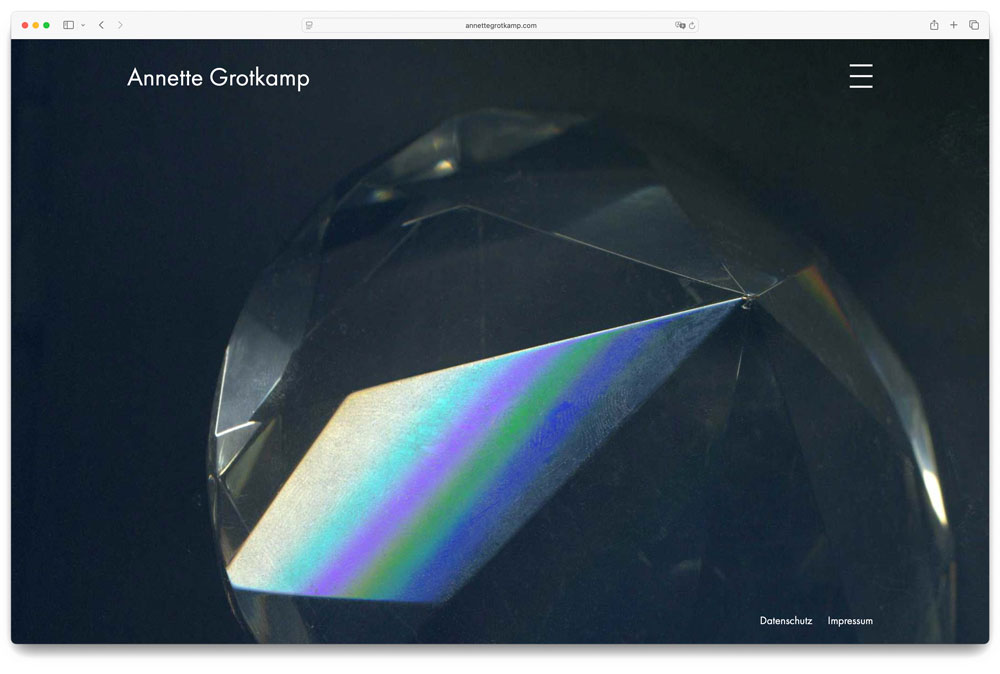The width and height of the screenshot is (1000, 674).
Task: Open the Impressum link
Action: pos(850,621)
